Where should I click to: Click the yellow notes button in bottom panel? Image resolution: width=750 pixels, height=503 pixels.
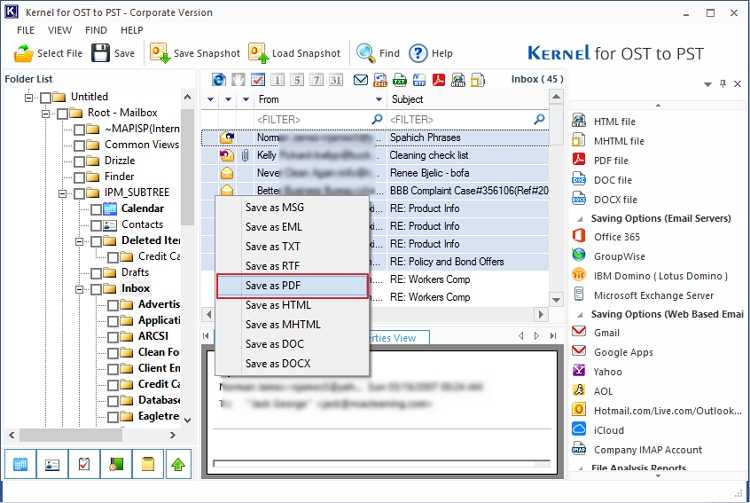coord(148,464)
